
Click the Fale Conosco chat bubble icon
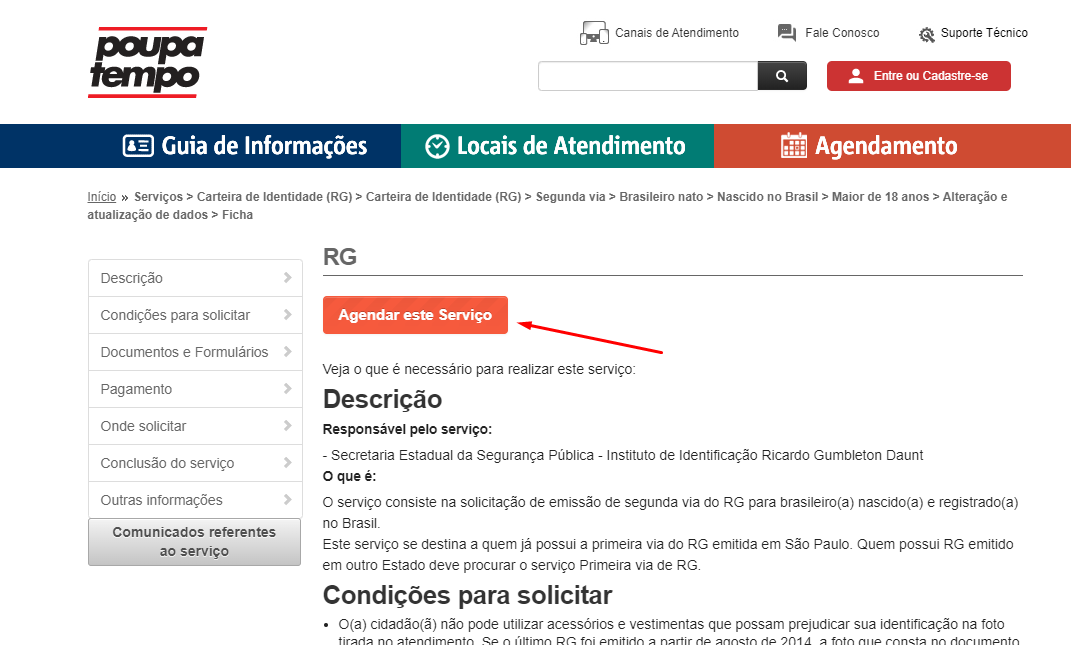(x=787, y=33)
